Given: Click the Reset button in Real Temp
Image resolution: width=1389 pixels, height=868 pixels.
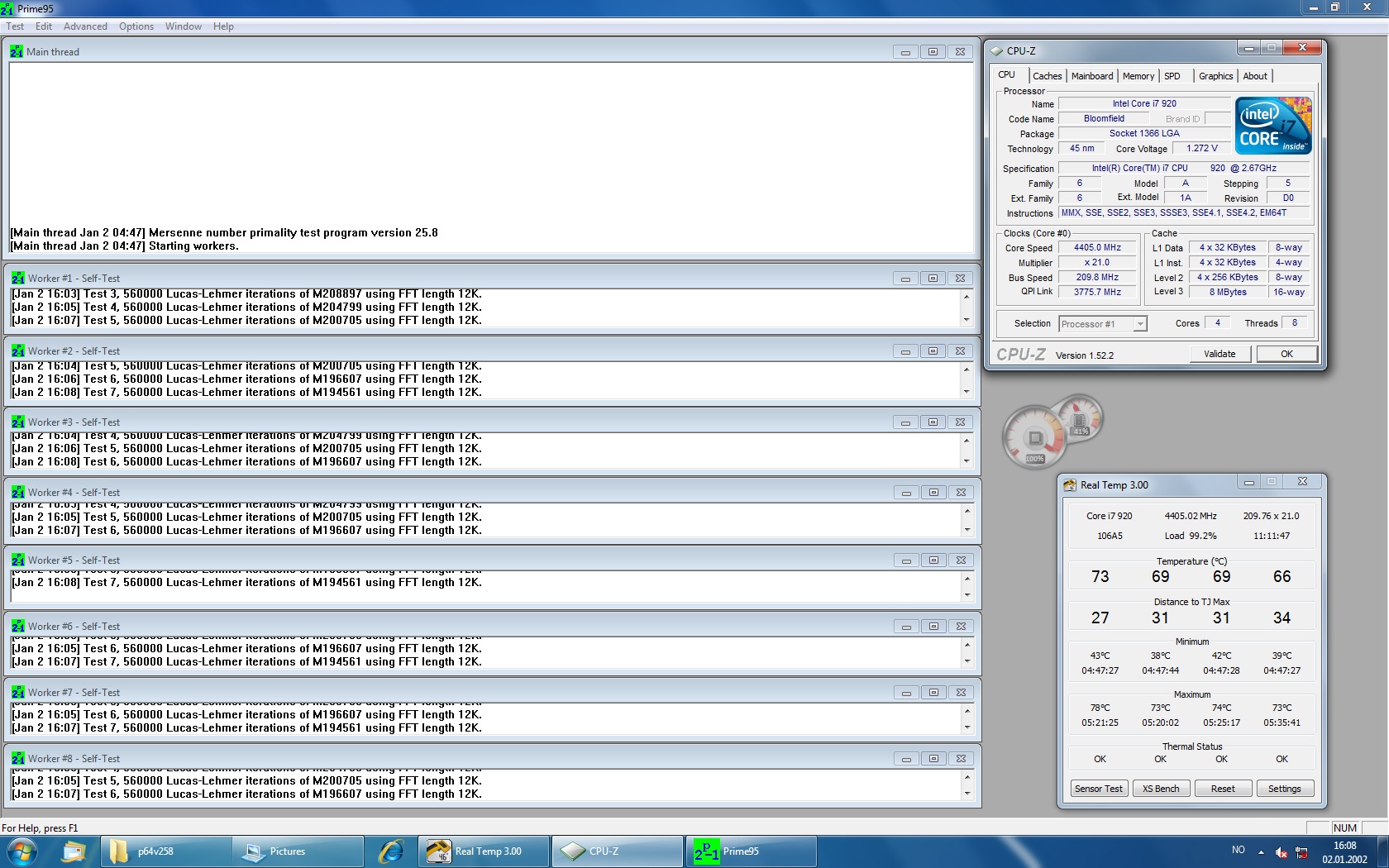Looking at the screenshot, I should 1223,789.
